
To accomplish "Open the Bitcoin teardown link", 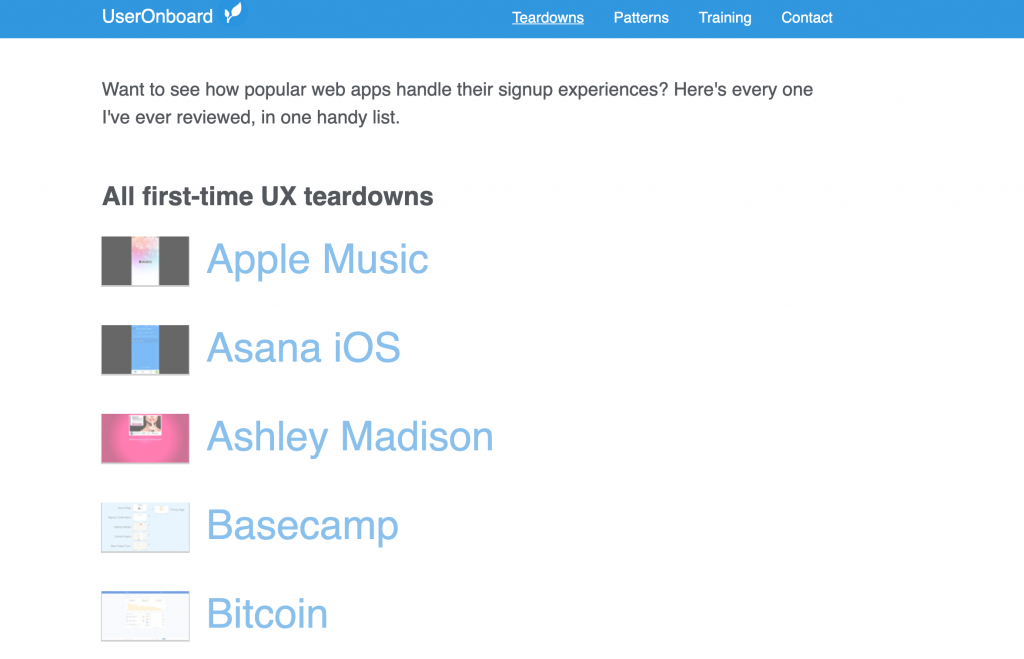I will [267, 614].
